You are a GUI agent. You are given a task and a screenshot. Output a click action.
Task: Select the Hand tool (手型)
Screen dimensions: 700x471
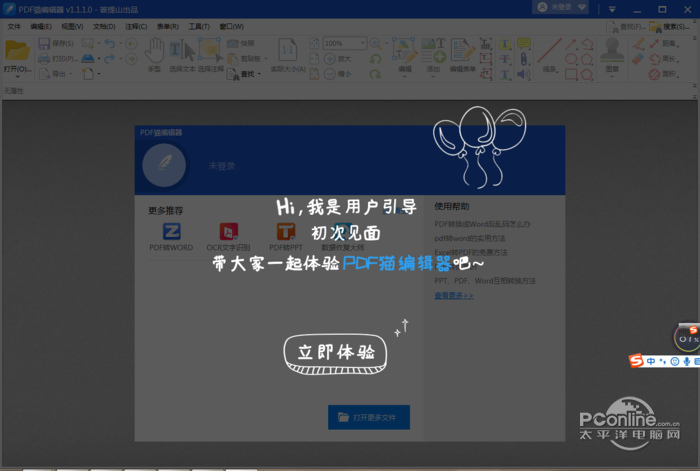coord(154,50)
